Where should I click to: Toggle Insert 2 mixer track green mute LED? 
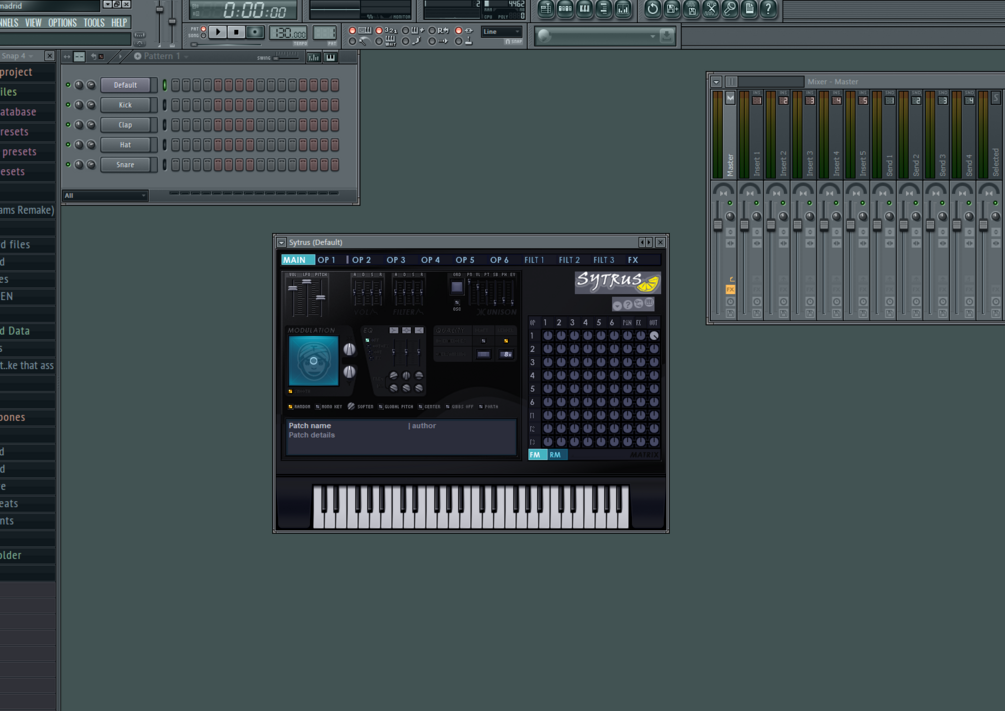coord(783,203)
